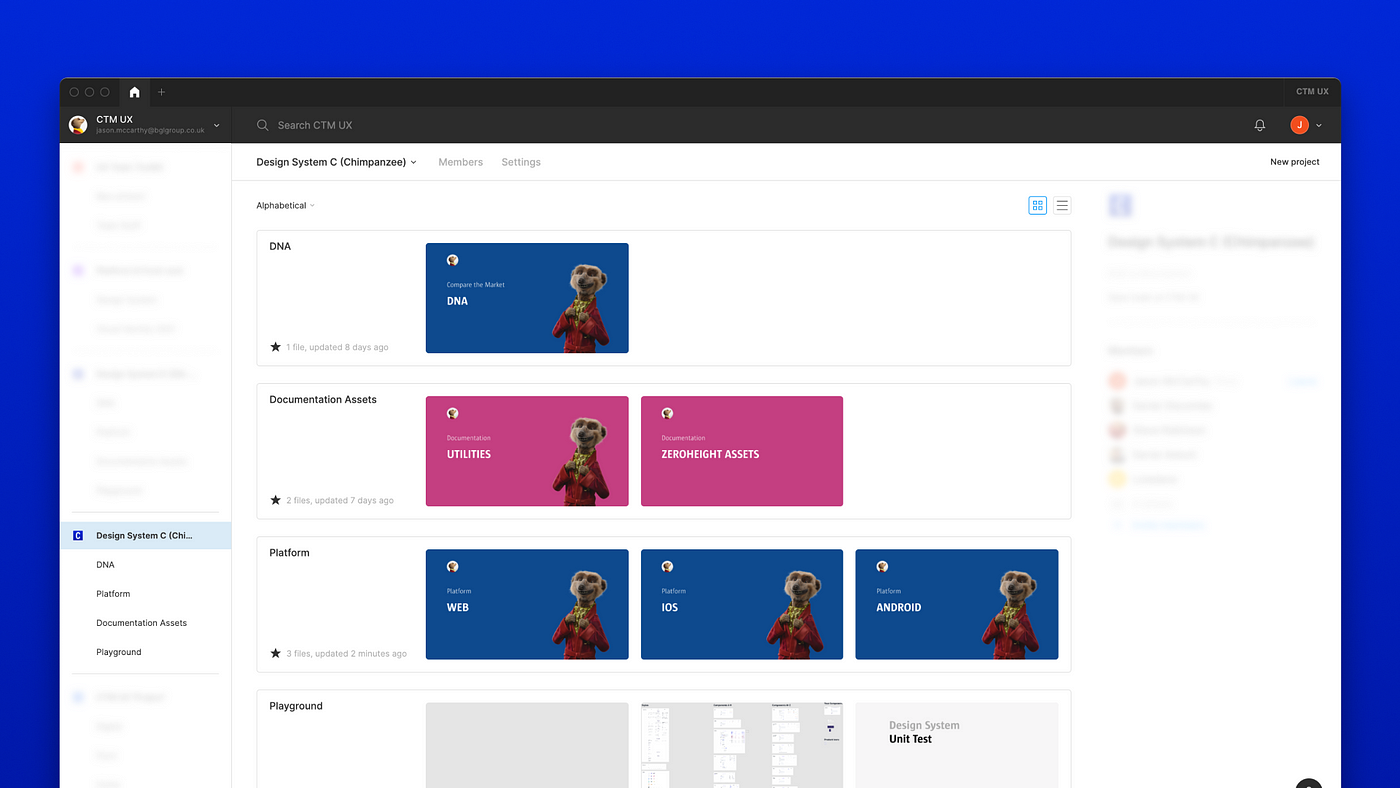Select Documentation Assets in the sidebar
This screenshot has width=1400, height=788.
pyautogui.click(x=141, y=622)
